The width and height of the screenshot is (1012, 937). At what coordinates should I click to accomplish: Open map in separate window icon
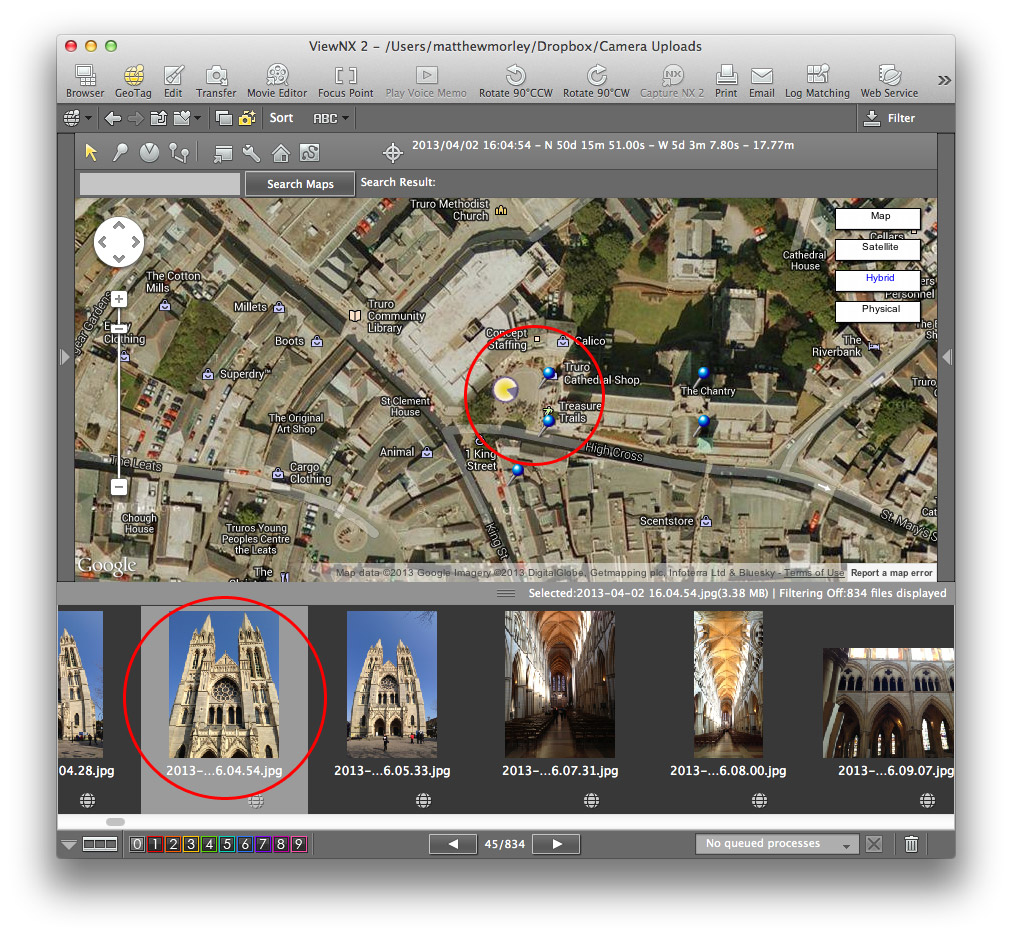point(223,154)
